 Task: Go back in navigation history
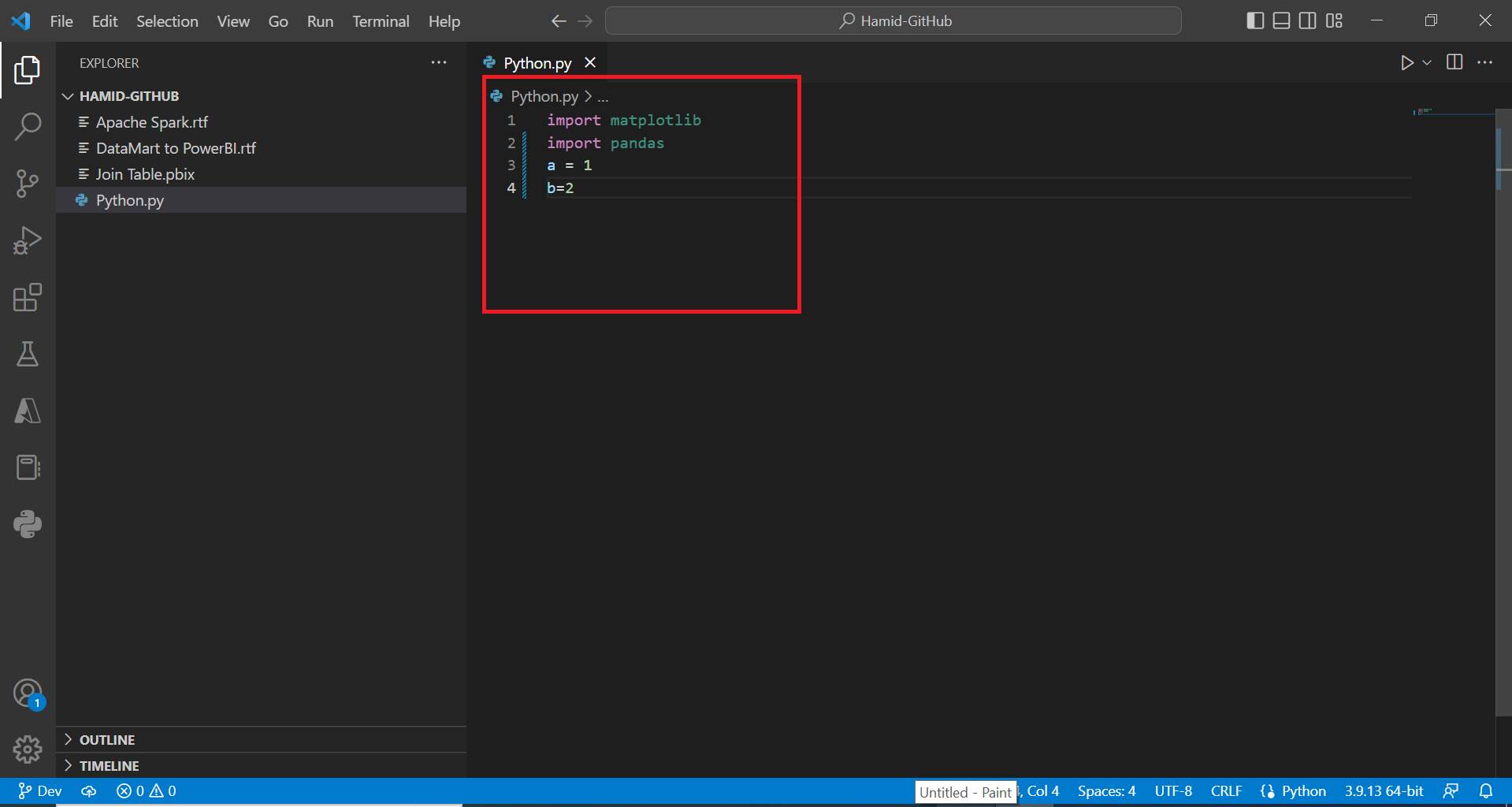(x=559, y=21)
